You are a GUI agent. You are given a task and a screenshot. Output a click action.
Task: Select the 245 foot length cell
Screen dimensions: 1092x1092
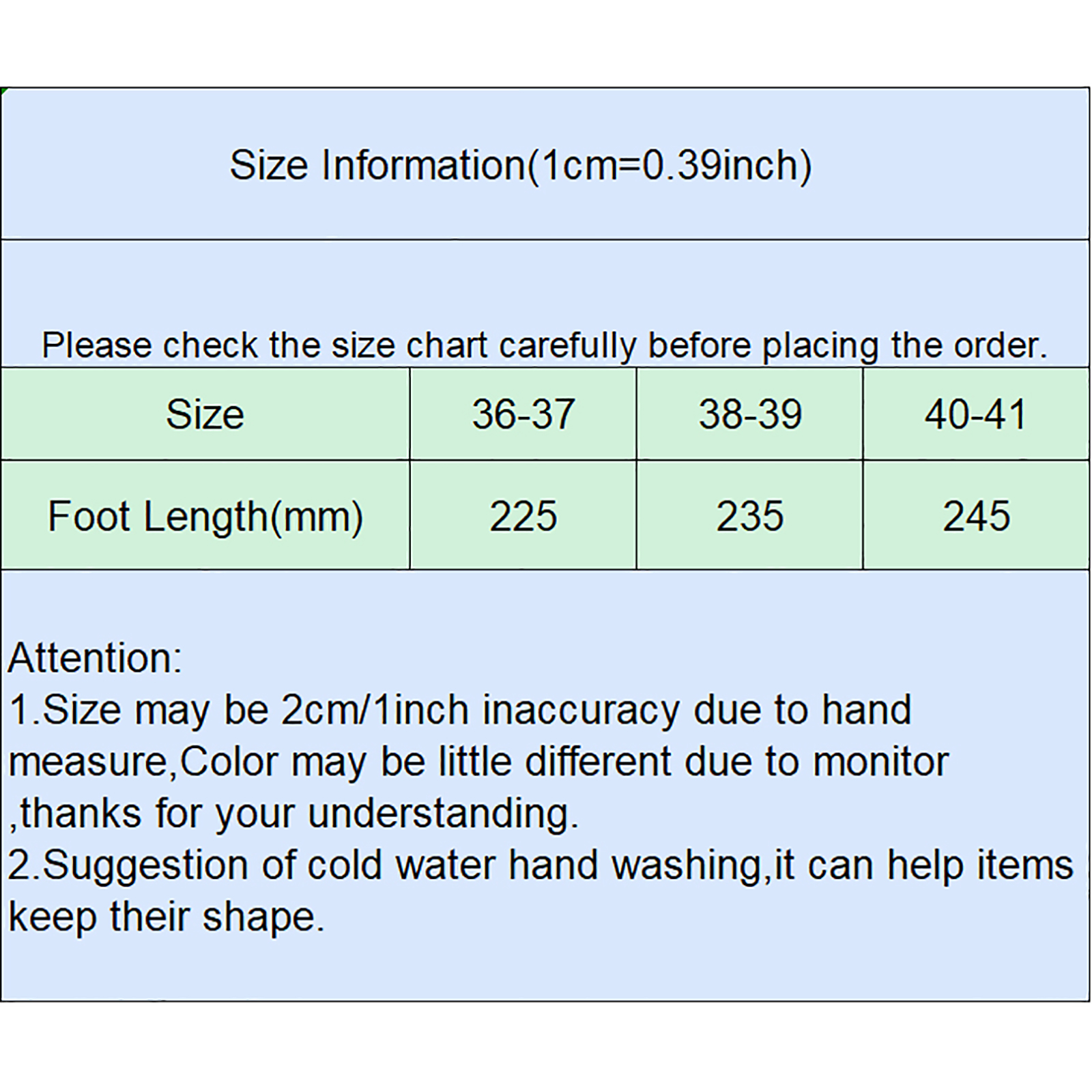(976, 516)
